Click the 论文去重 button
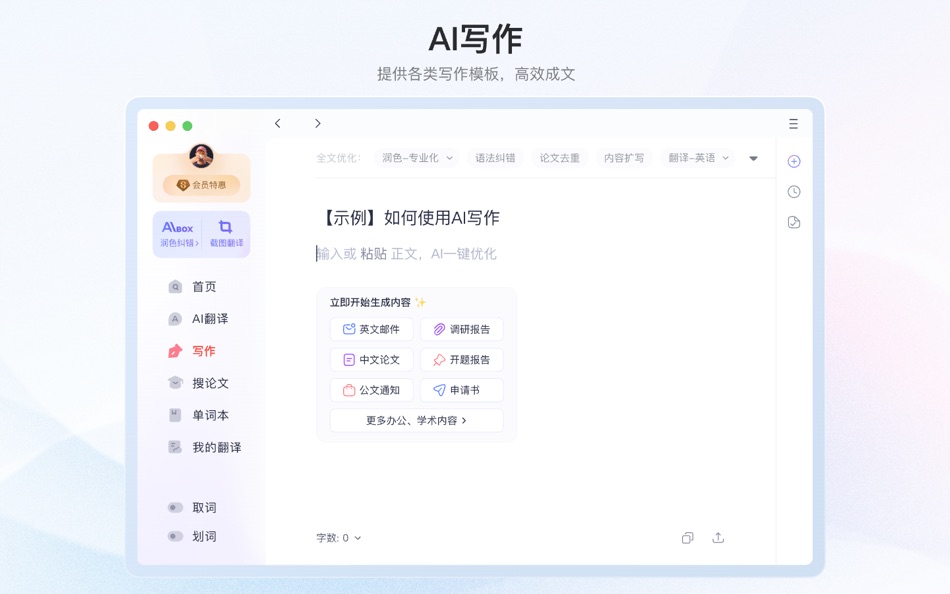Viewport: 950px width, 594px height. coord(559,158)
